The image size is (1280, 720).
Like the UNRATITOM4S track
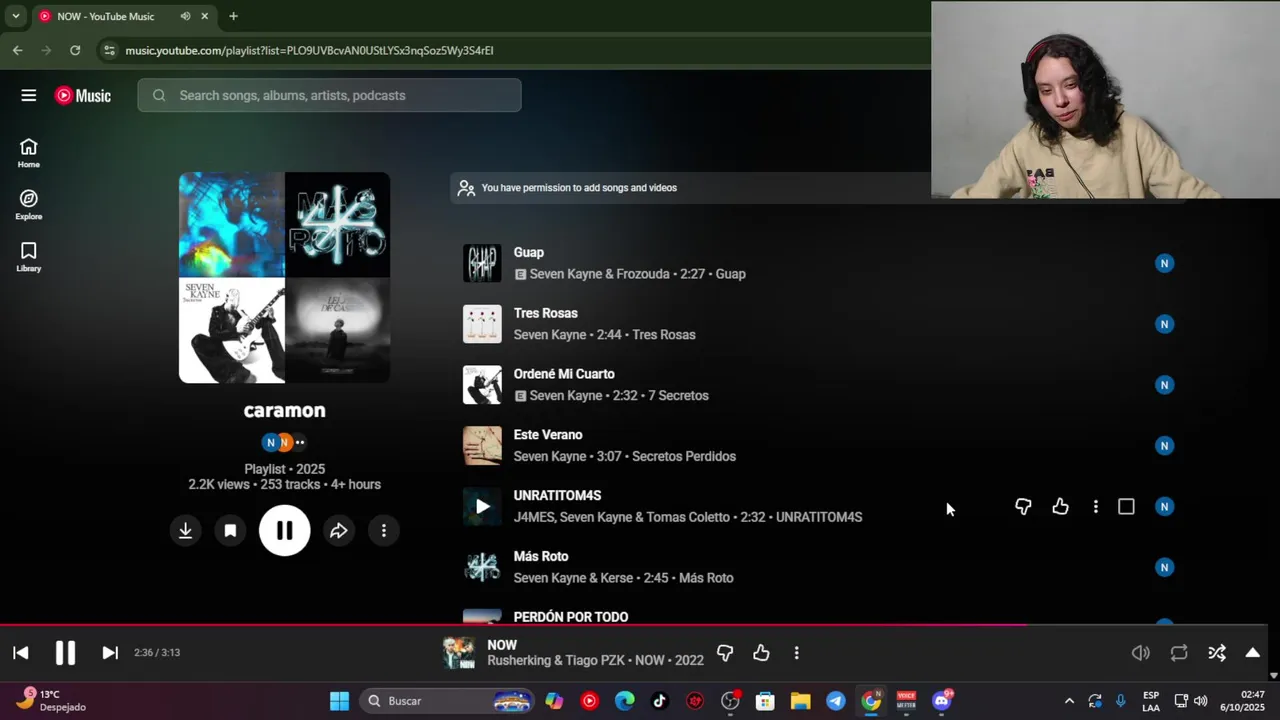coord(1060,507)
